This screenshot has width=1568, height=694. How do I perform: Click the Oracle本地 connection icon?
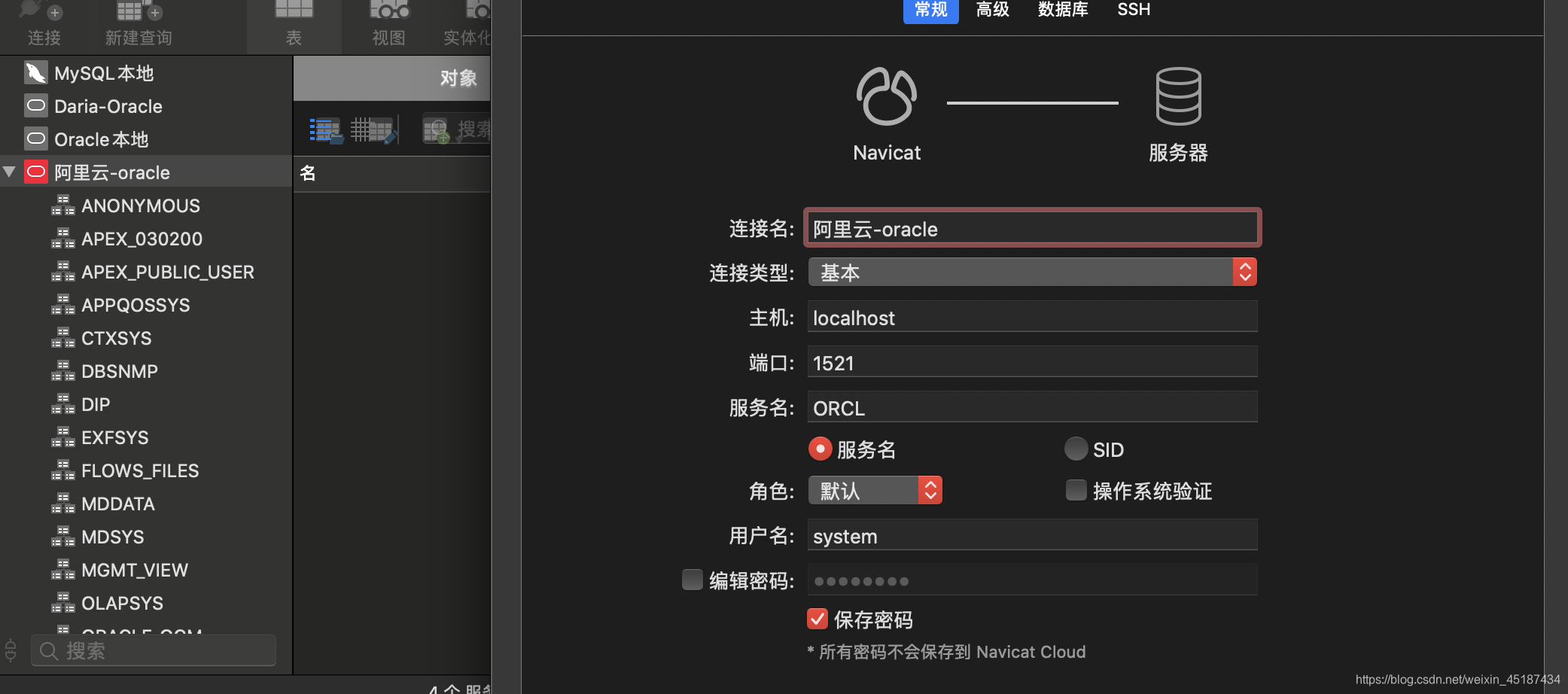coord(35,139)
